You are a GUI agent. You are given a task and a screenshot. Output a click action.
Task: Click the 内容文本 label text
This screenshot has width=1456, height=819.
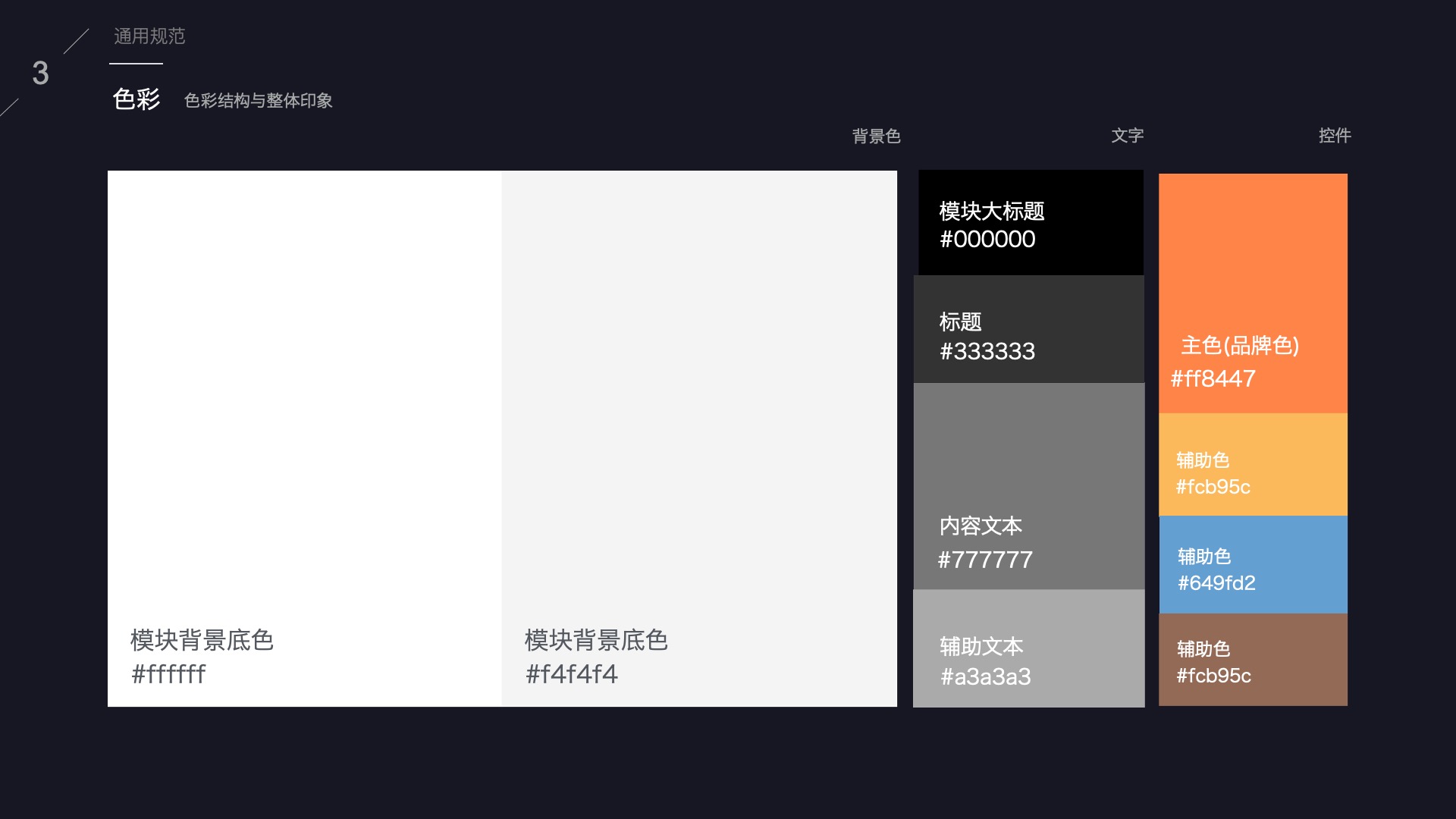coord(980,526)
